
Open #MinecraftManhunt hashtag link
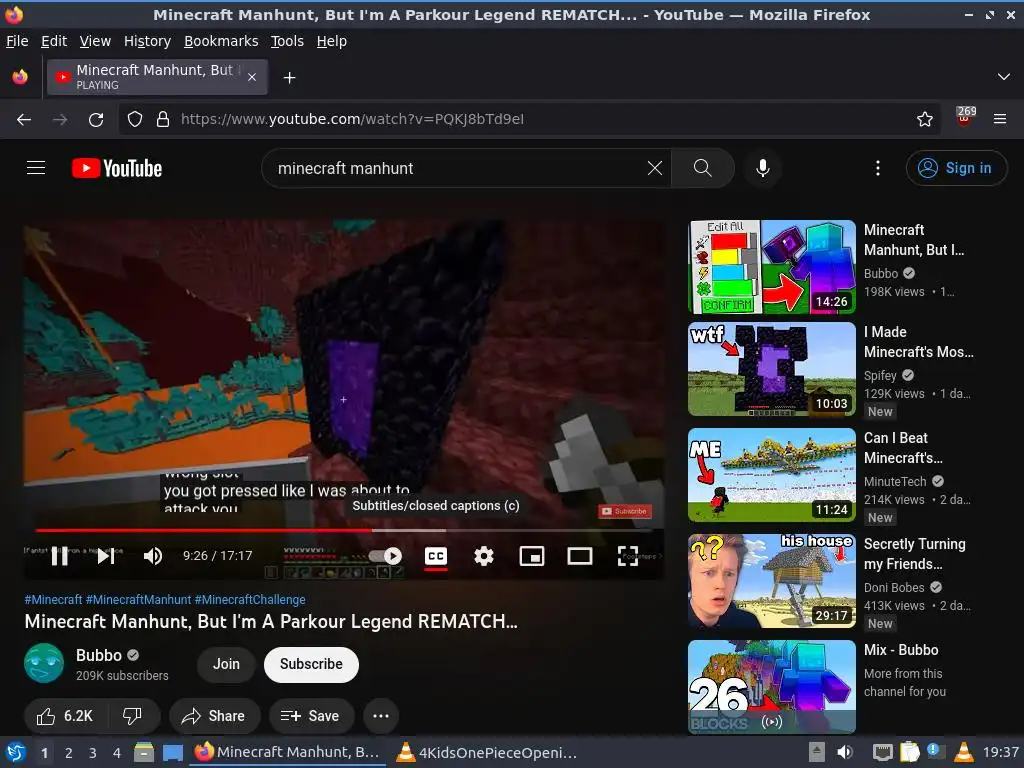click(138, 600)
